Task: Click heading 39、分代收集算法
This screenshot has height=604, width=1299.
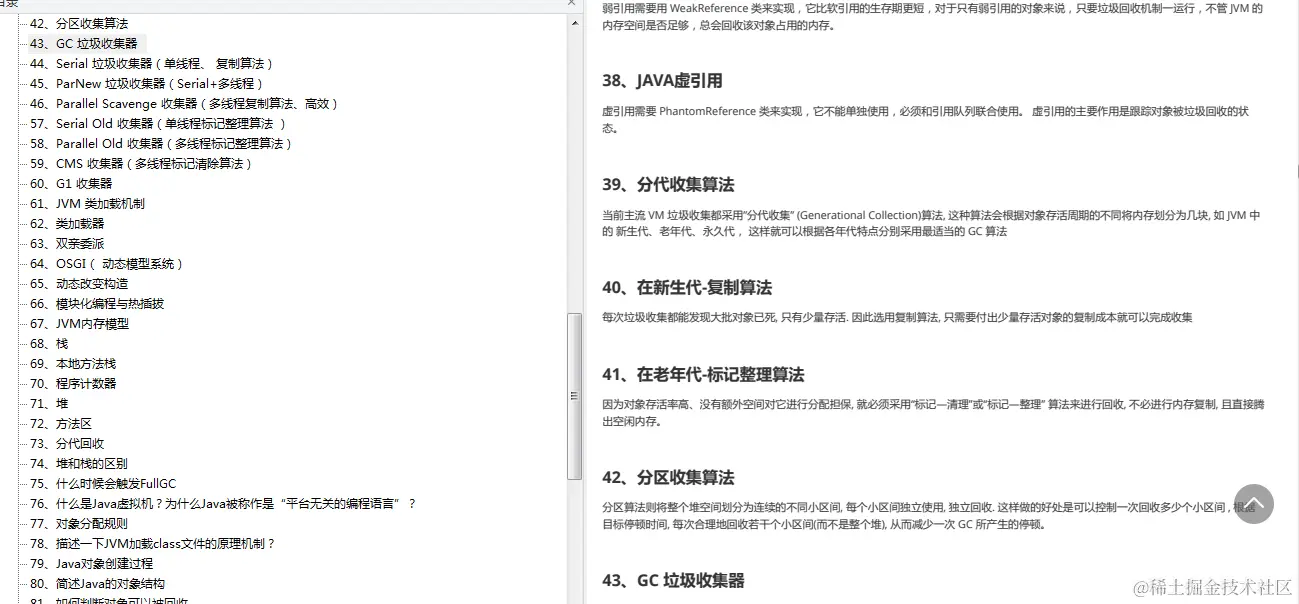Action: point(668,186)
